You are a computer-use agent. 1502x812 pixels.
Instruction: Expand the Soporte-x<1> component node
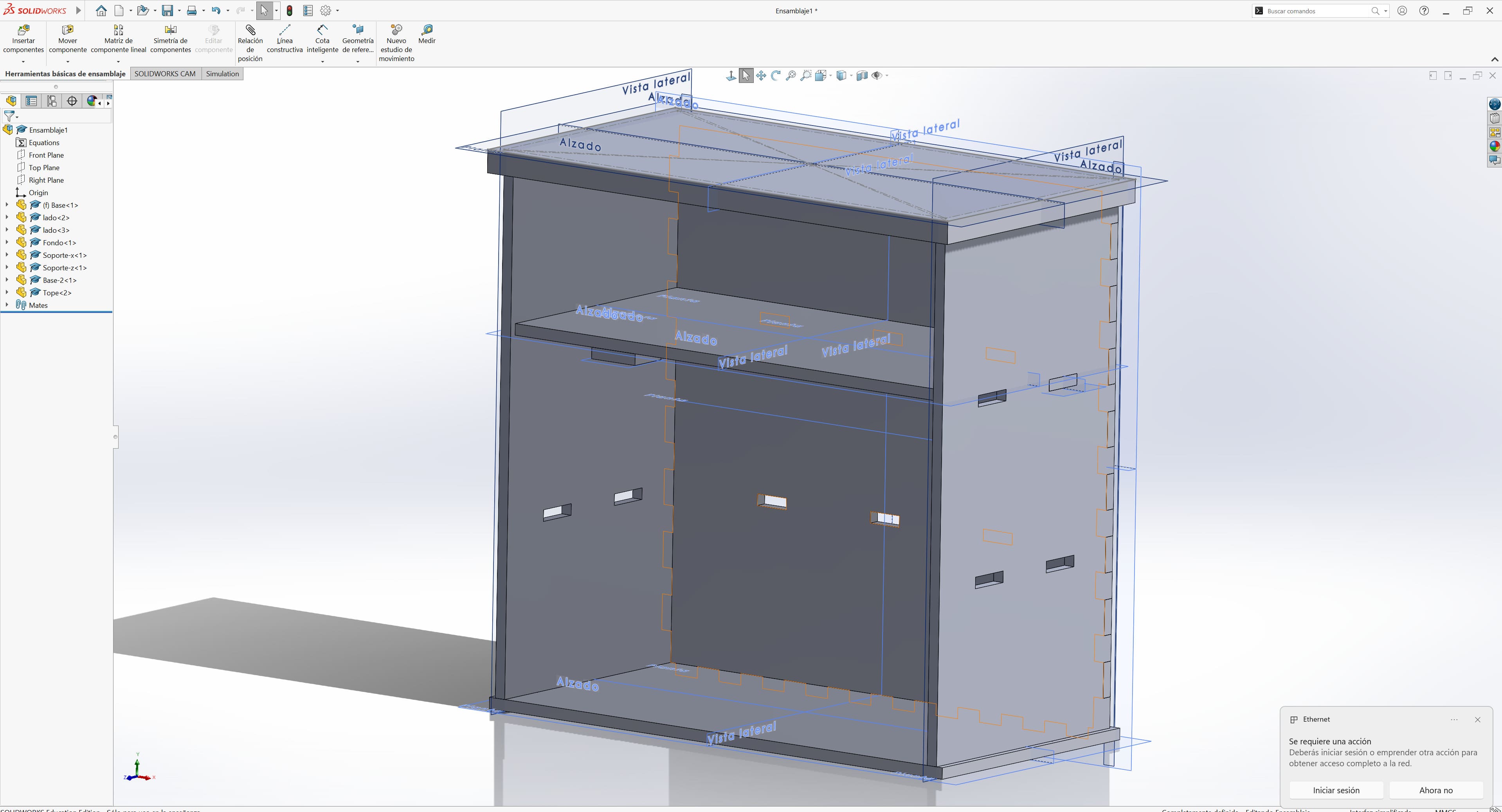click(7, 255)
